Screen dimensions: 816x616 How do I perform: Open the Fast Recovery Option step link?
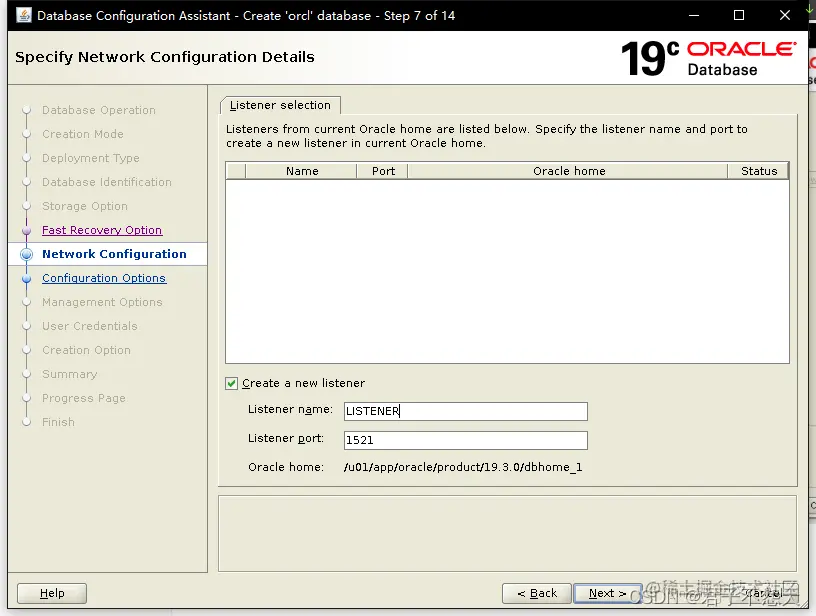pos(102,230)
